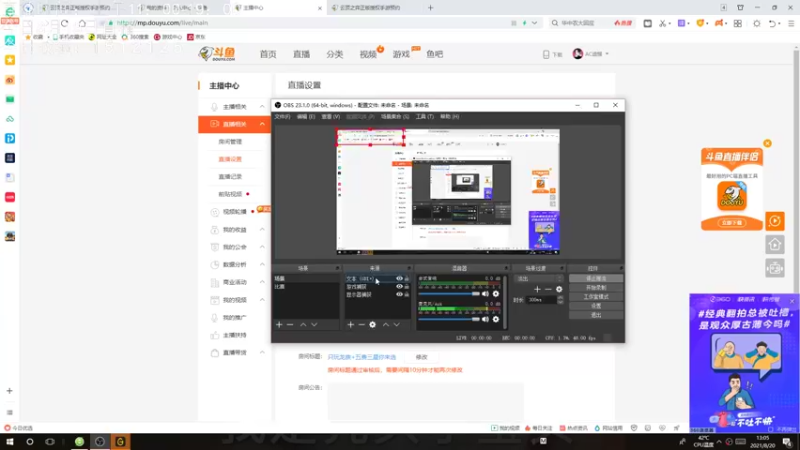Viewport: 800px width, 450px height.
Task: Open the 工具(T) menu in OBS
Action: 424,117
